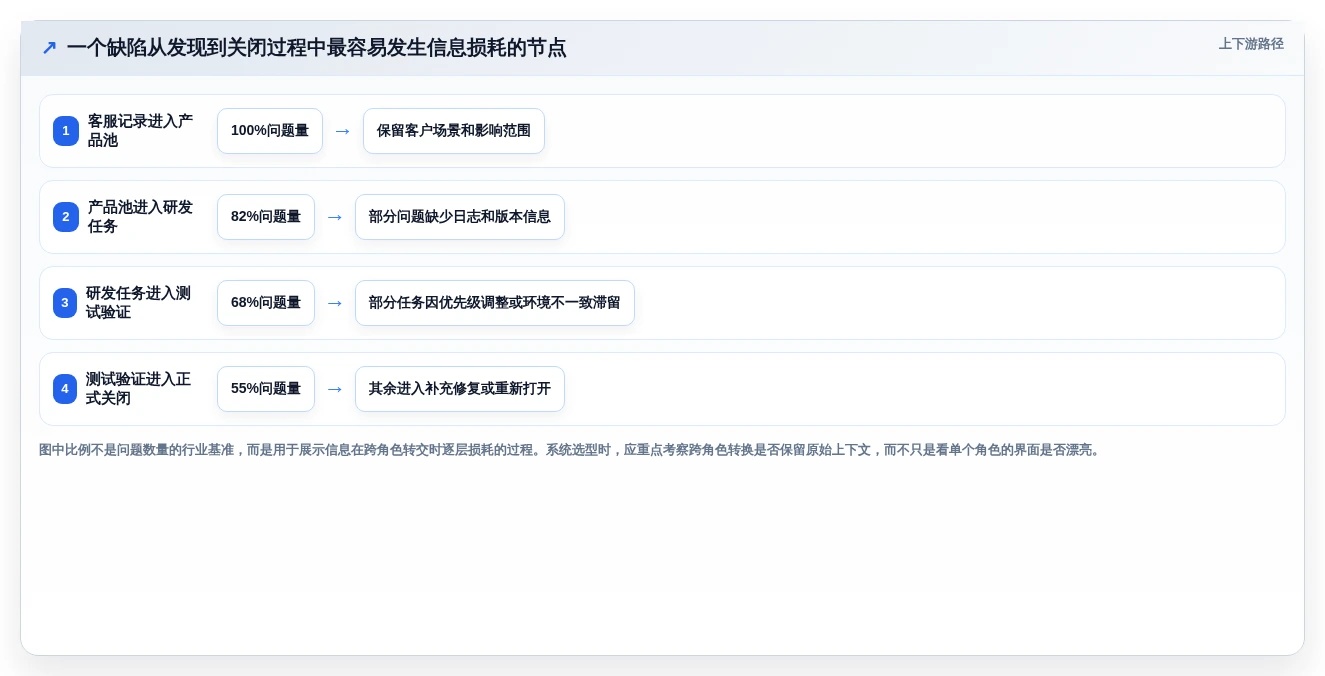
Task: Click the 测试验证进入正式关闭 step label
Action: point(138,389)
